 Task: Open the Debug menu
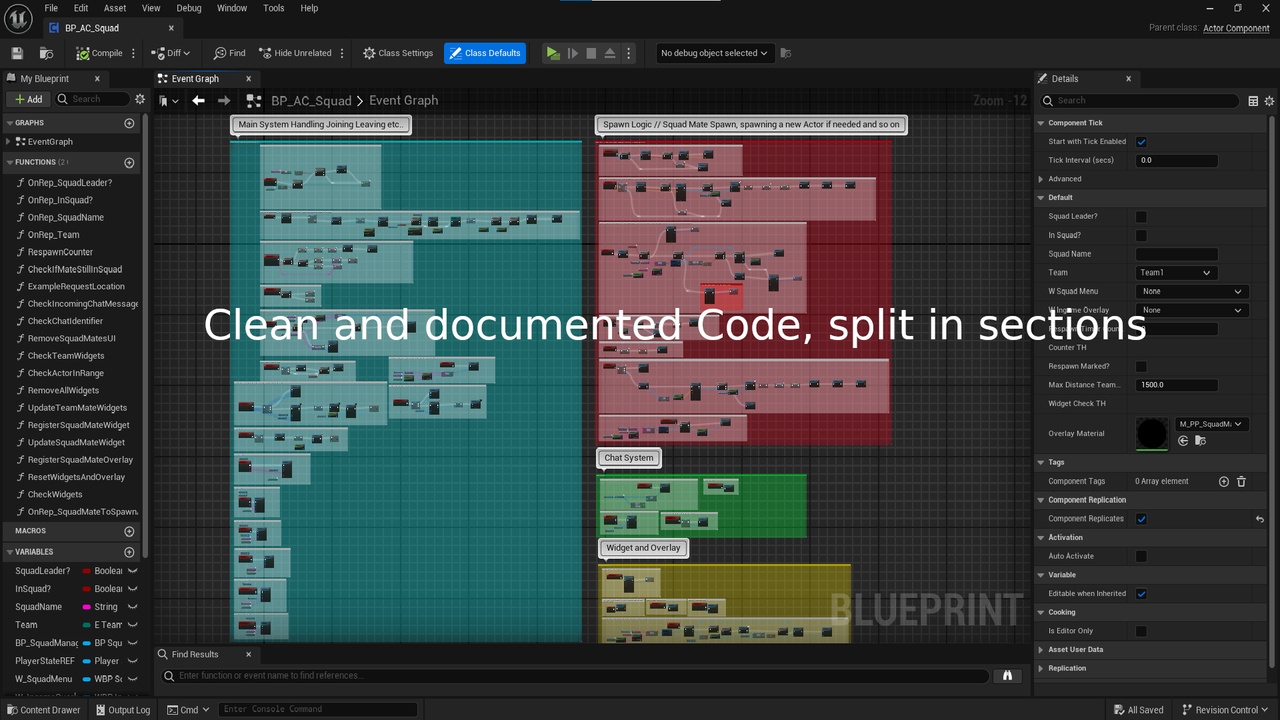click(189, 8)
